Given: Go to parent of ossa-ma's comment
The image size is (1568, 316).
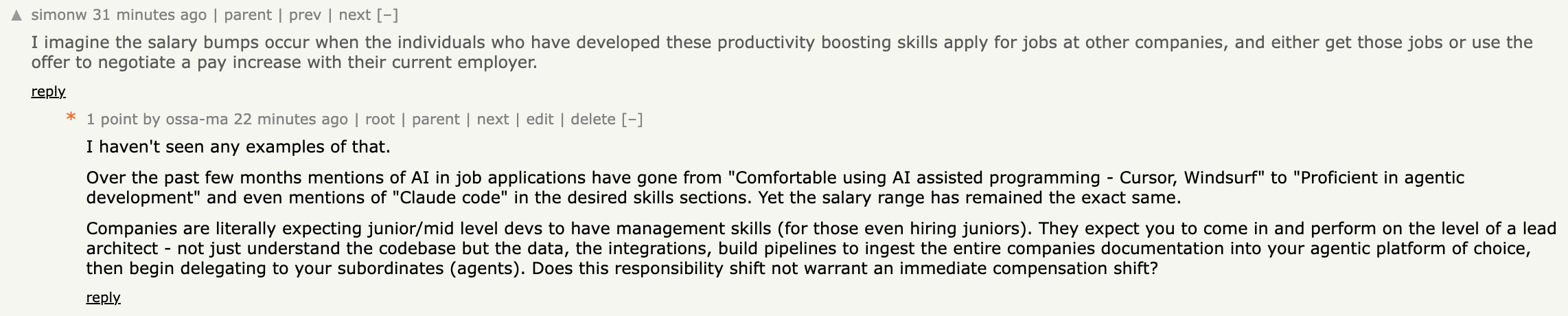Looking at the screenshot, I should coord(435,120).
